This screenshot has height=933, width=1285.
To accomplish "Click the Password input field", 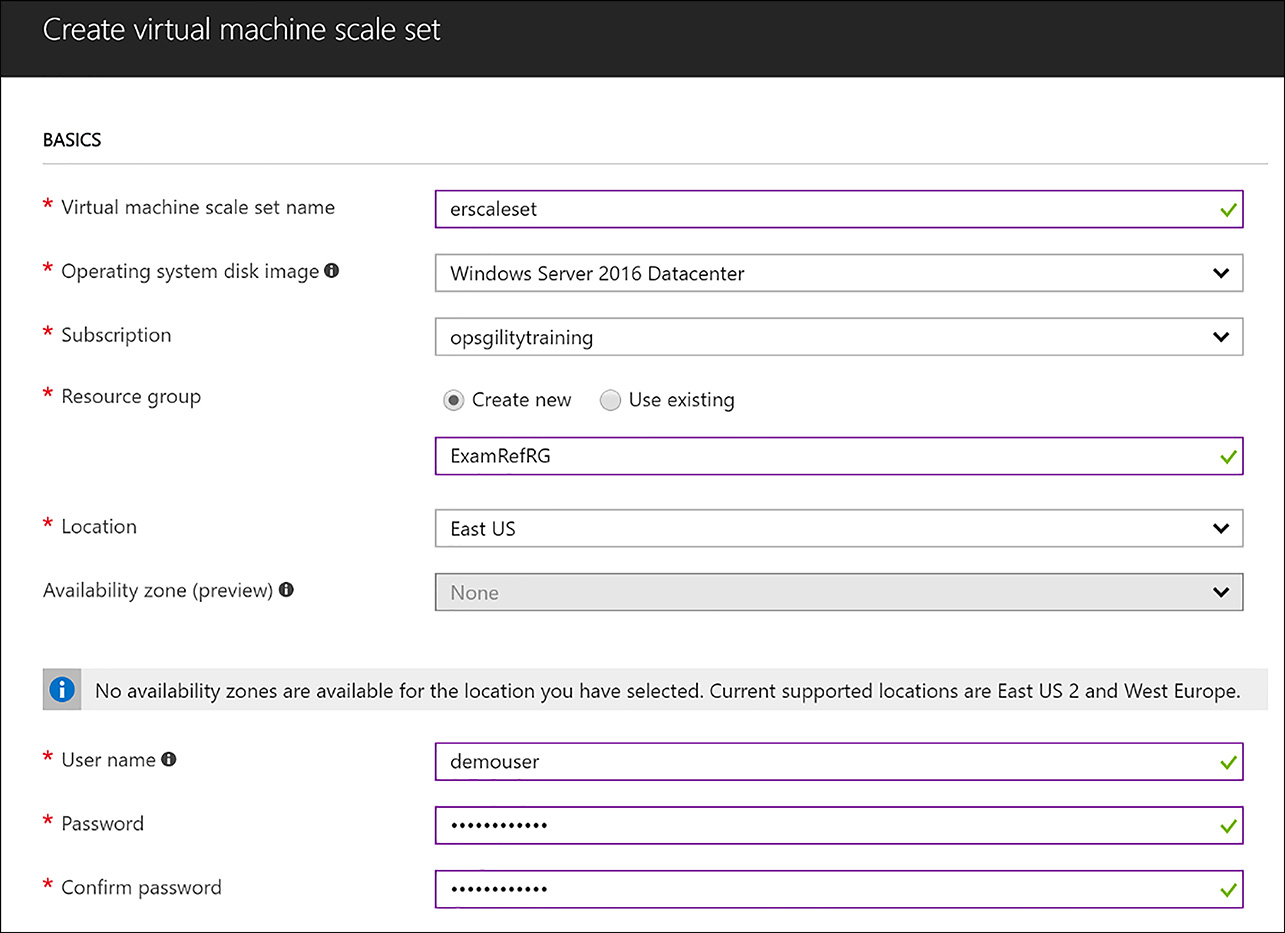I will click(x=839, y=826).
